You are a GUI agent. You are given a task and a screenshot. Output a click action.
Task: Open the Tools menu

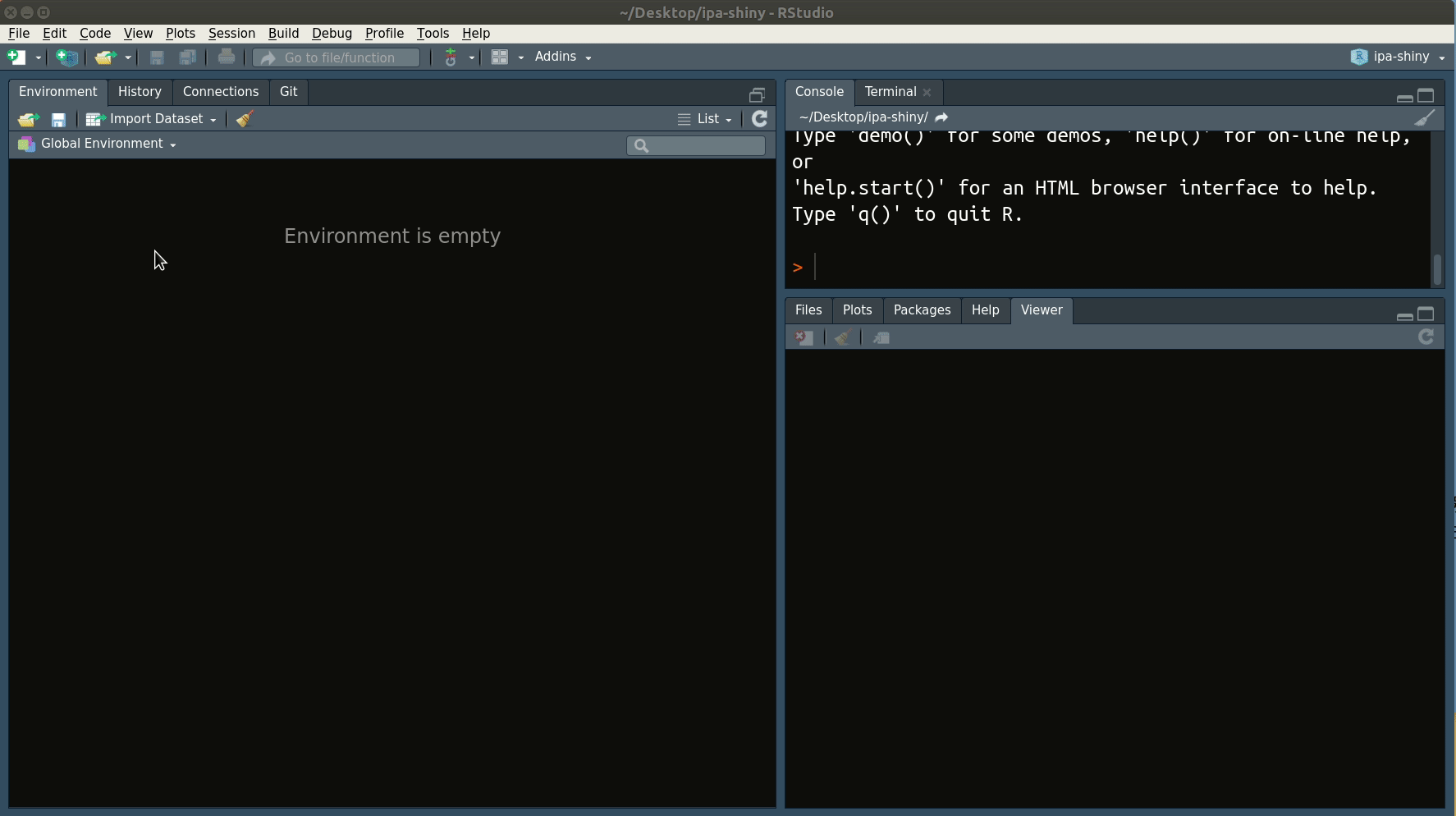(x=433, y=33)
